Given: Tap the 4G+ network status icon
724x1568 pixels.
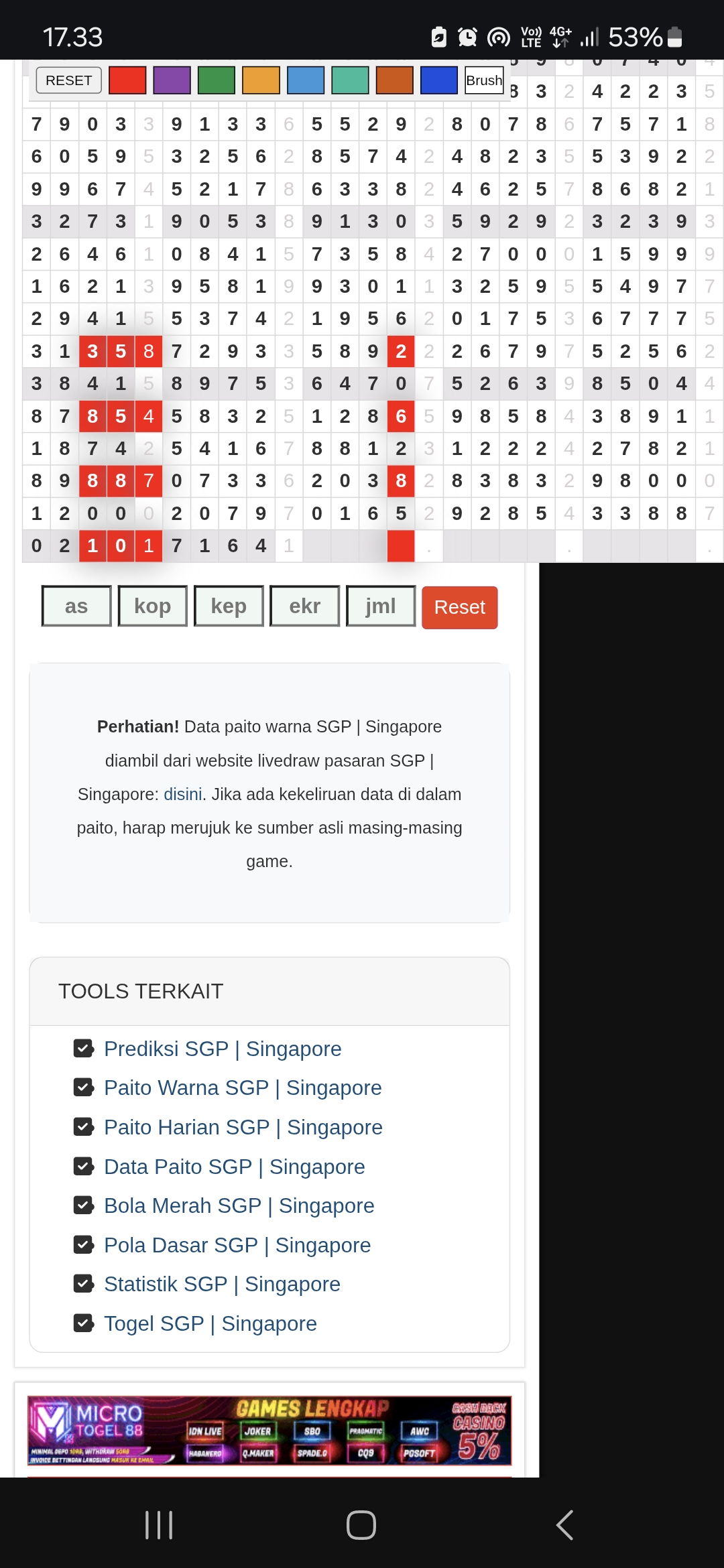Looking at the screenshot, I should point(560,37).
